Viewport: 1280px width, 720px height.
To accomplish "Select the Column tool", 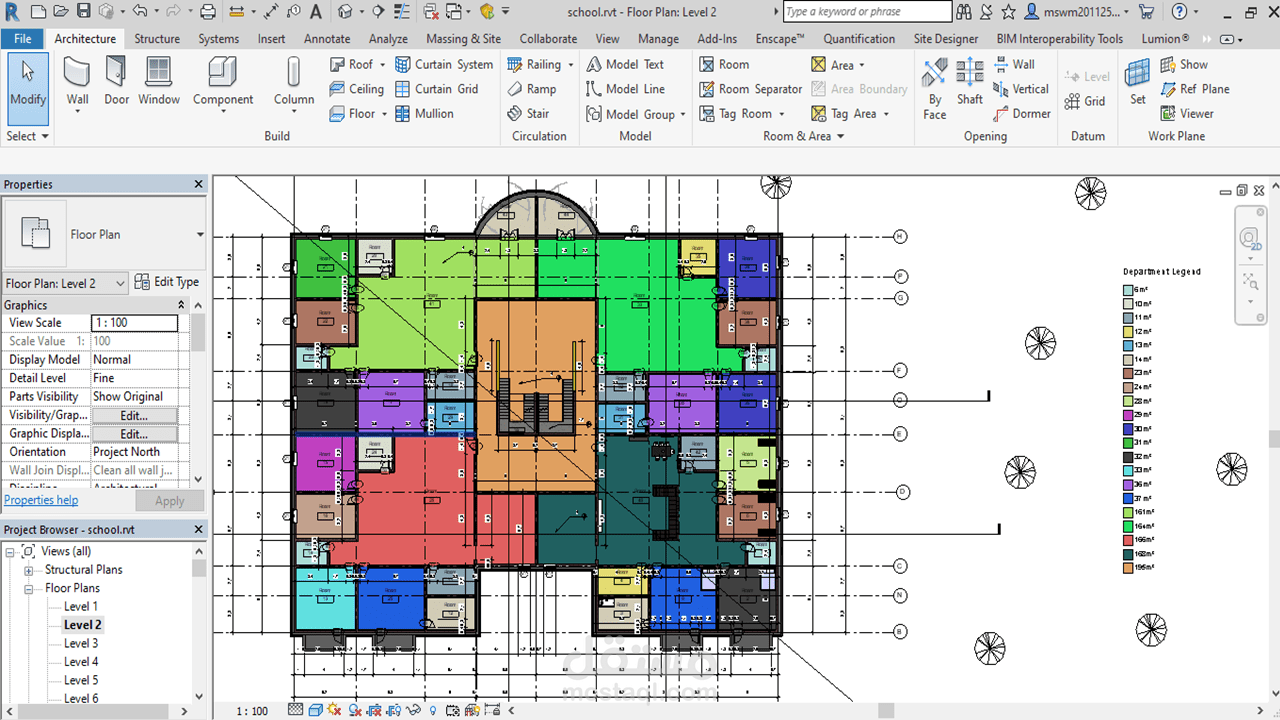I will pyautogui.click(x=293, y=82).
